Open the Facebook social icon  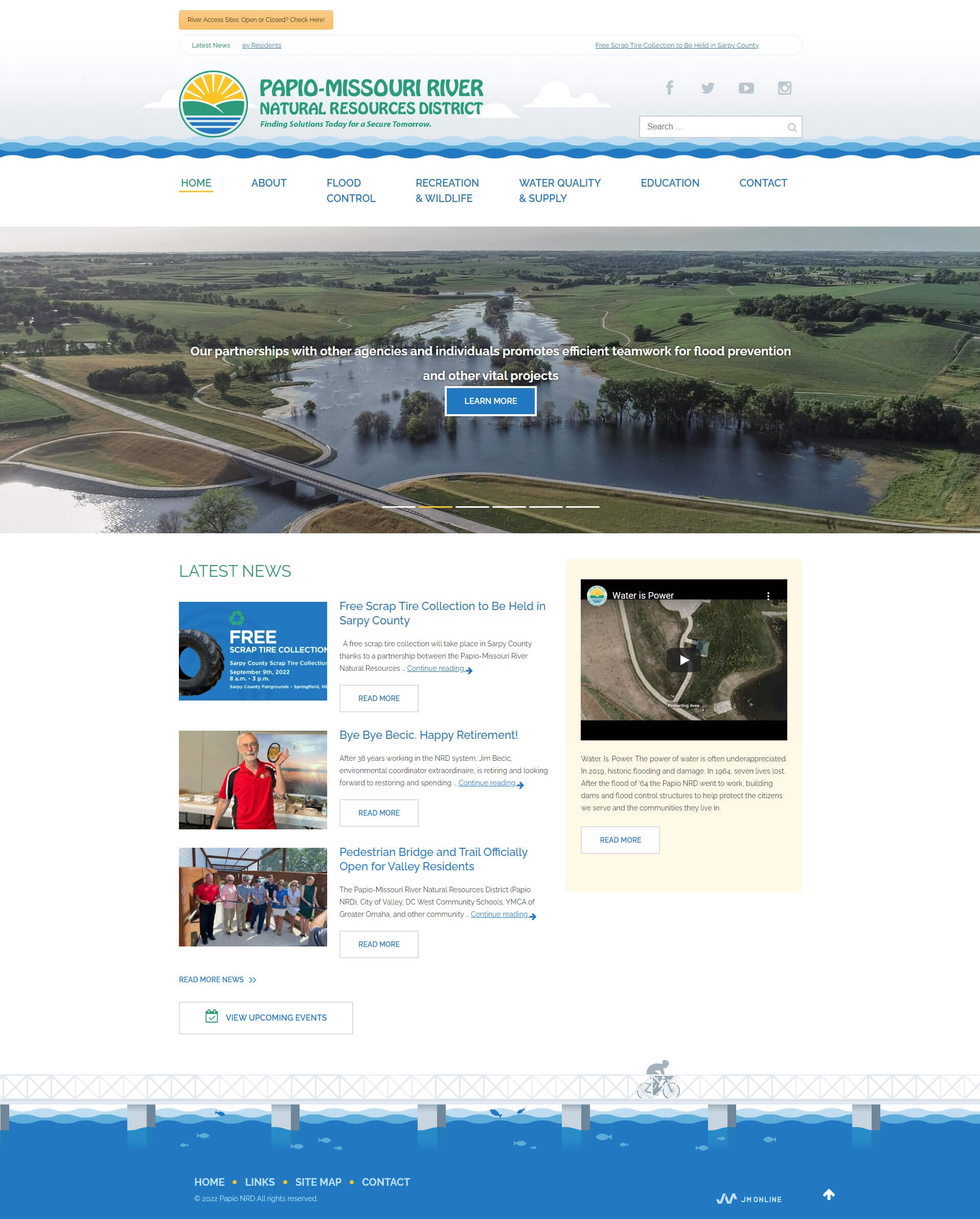669,87
